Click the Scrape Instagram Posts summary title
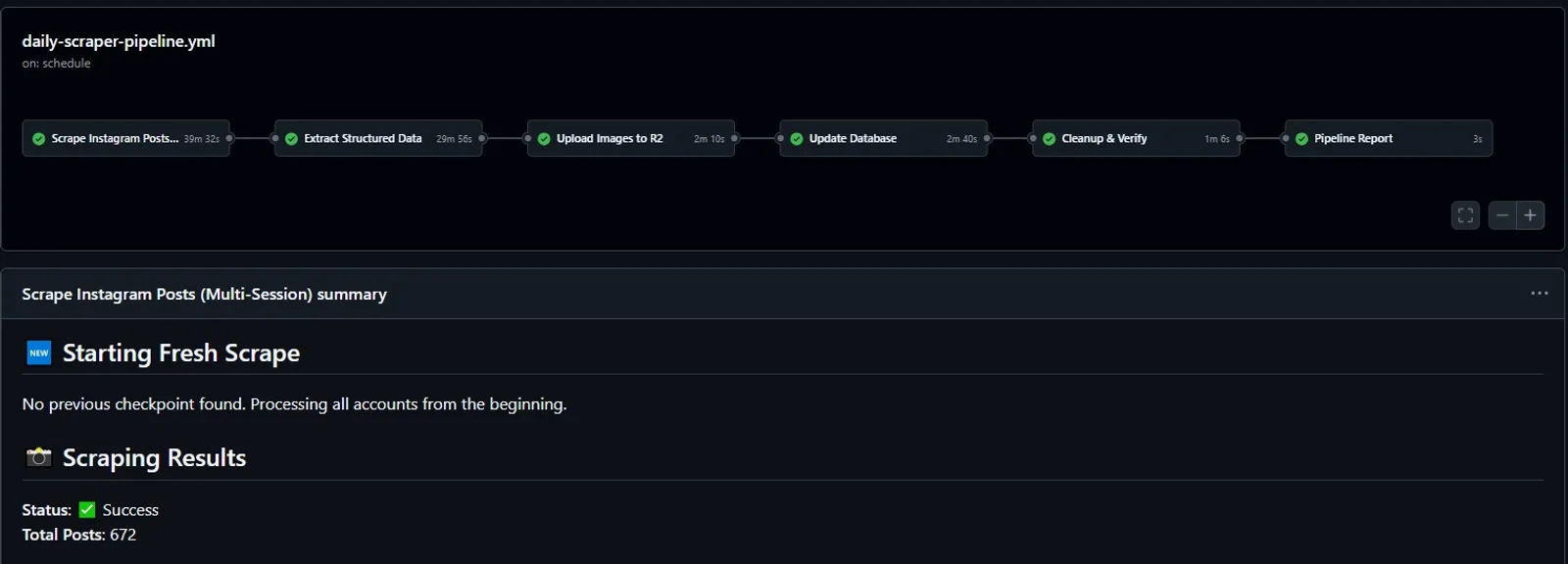Viewport: 1568px width, 564px height. click(x=204, y=294)
